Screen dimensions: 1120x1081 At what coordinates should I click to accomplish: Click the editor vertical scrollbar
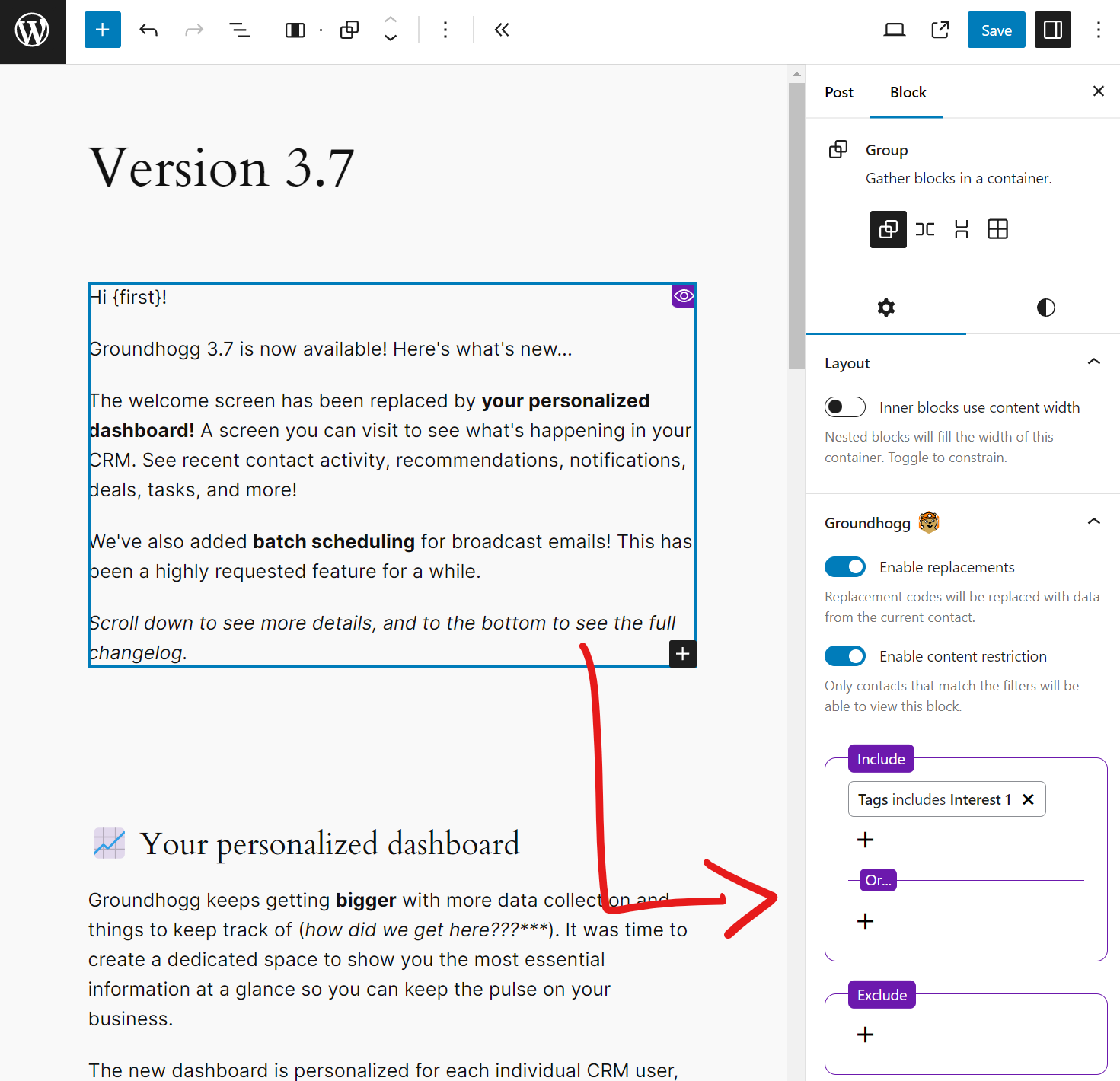(796, 226)
